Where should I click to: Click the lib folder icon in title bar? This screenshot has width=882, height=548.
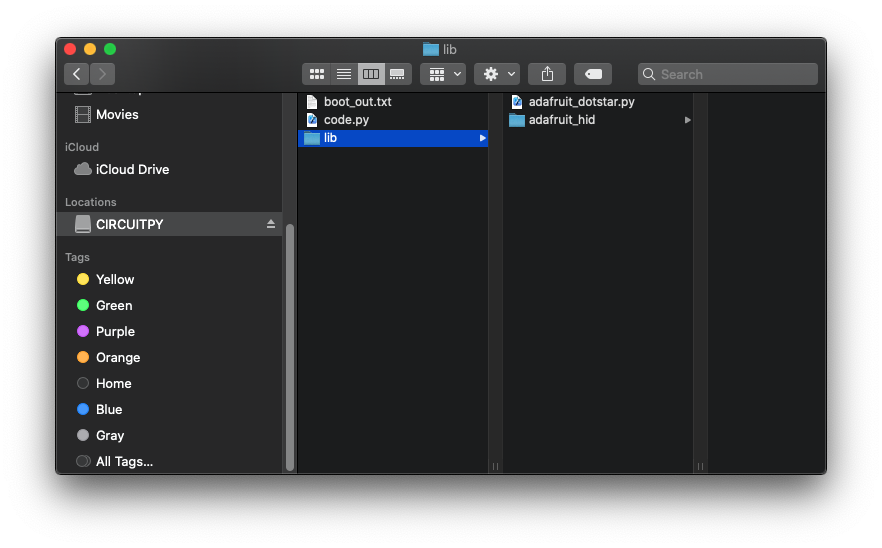431,49
